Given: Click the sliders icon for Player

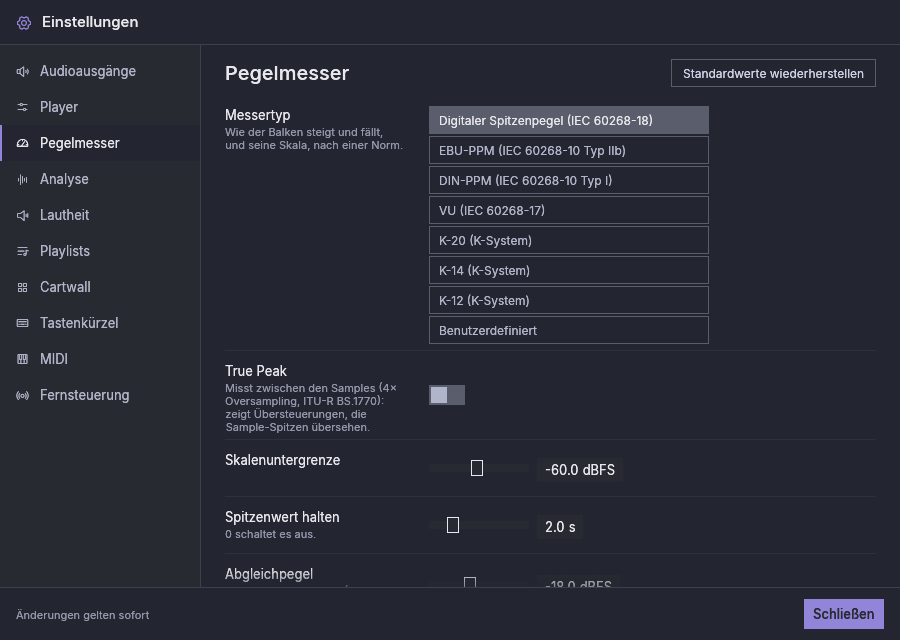Looking at the screenshot, I should click(x=22, y=107).
